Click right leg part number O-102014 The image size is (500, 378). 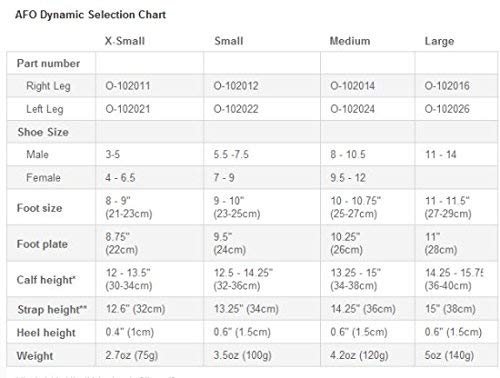point(352,86)
